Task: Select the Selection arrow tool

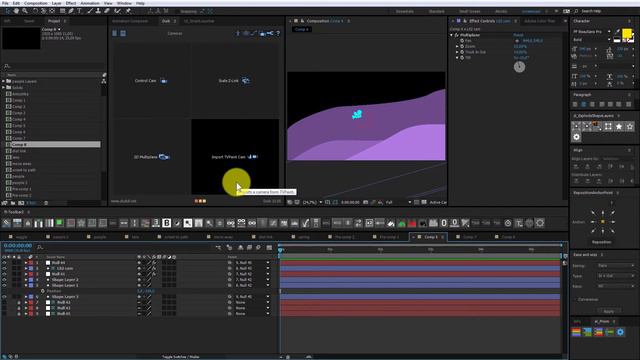Action: pos(8,11)
